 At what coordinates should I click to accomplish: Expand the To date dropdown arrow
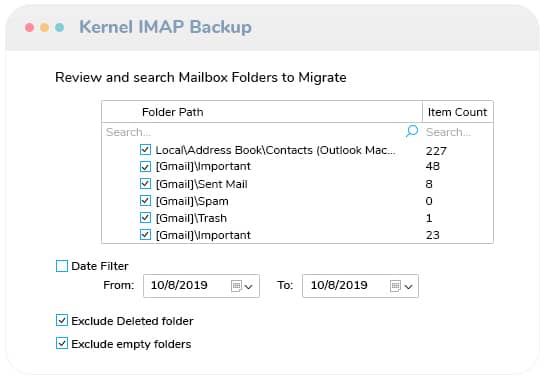click(408, 287)
